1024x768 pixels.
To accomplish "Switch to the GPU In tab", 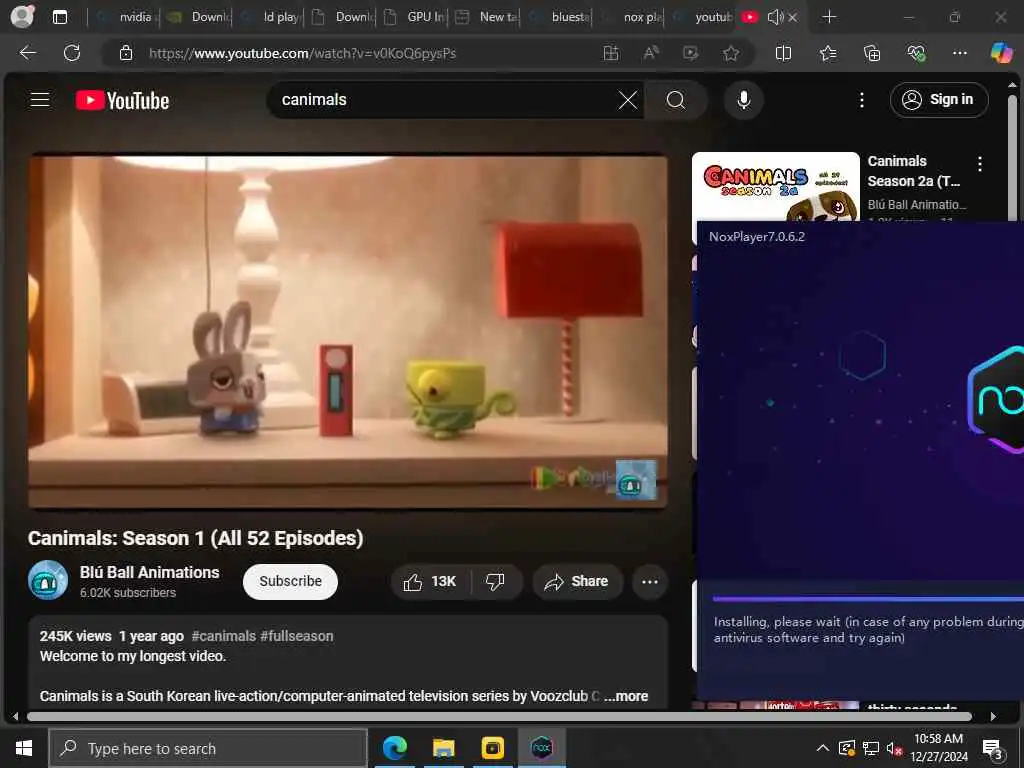I will point(415,17).
